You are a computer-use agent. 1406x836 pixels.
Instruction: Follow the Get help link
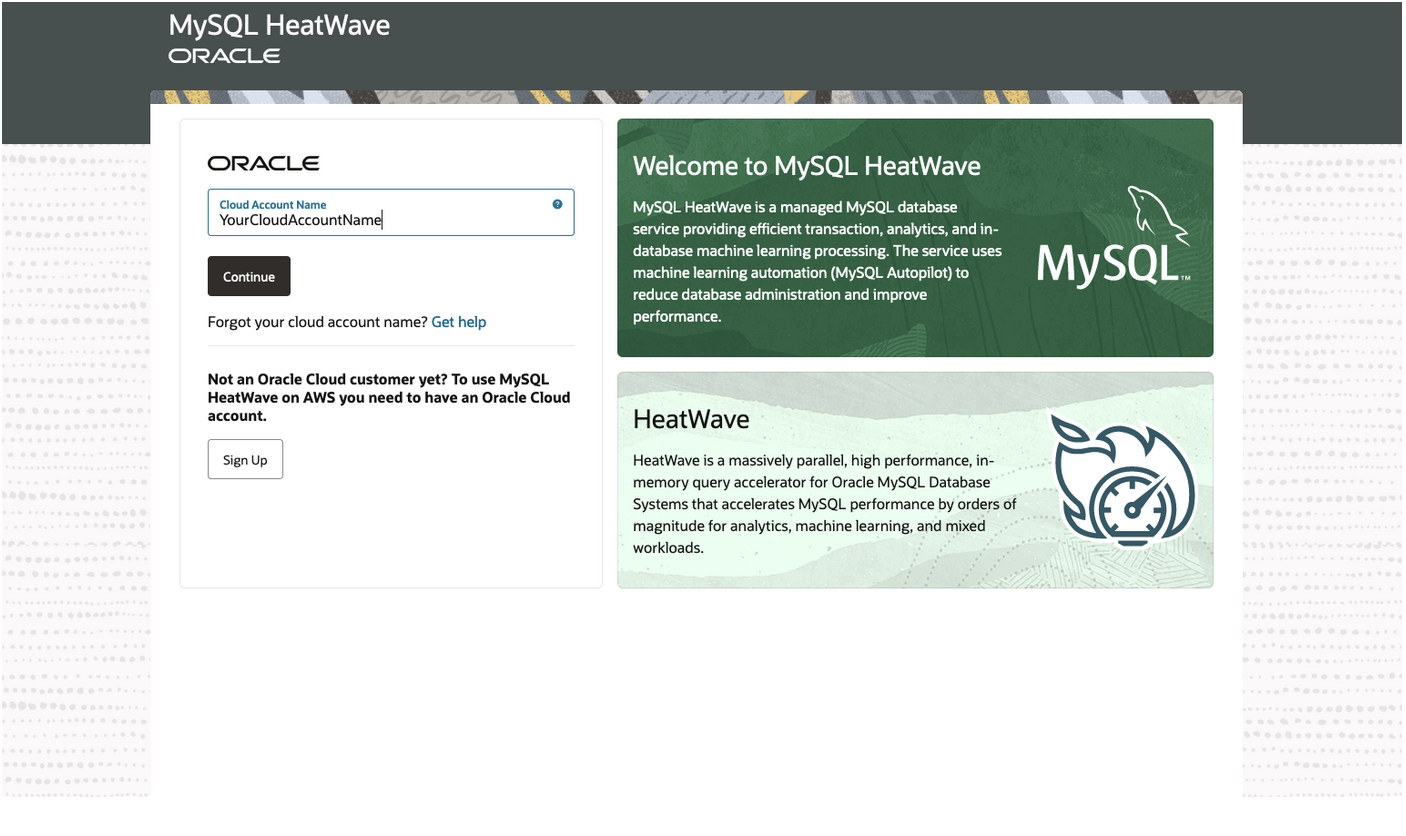459,321
